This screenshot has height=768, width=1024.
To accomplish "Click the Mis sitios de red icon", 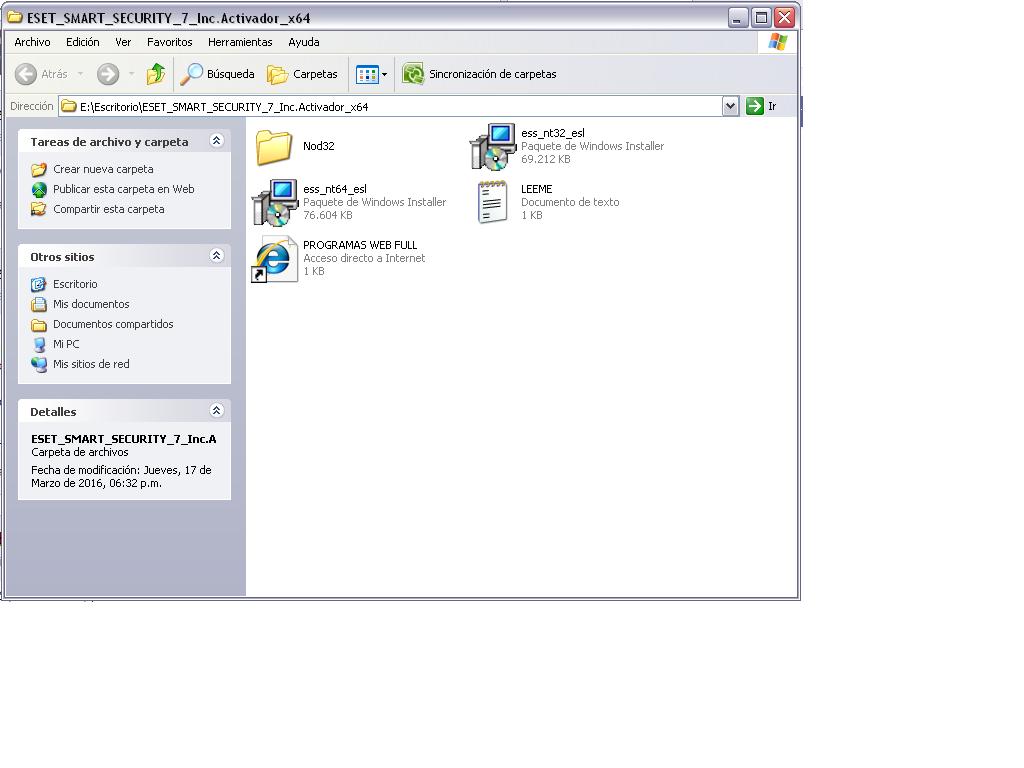I will click(x=39, y=364).
